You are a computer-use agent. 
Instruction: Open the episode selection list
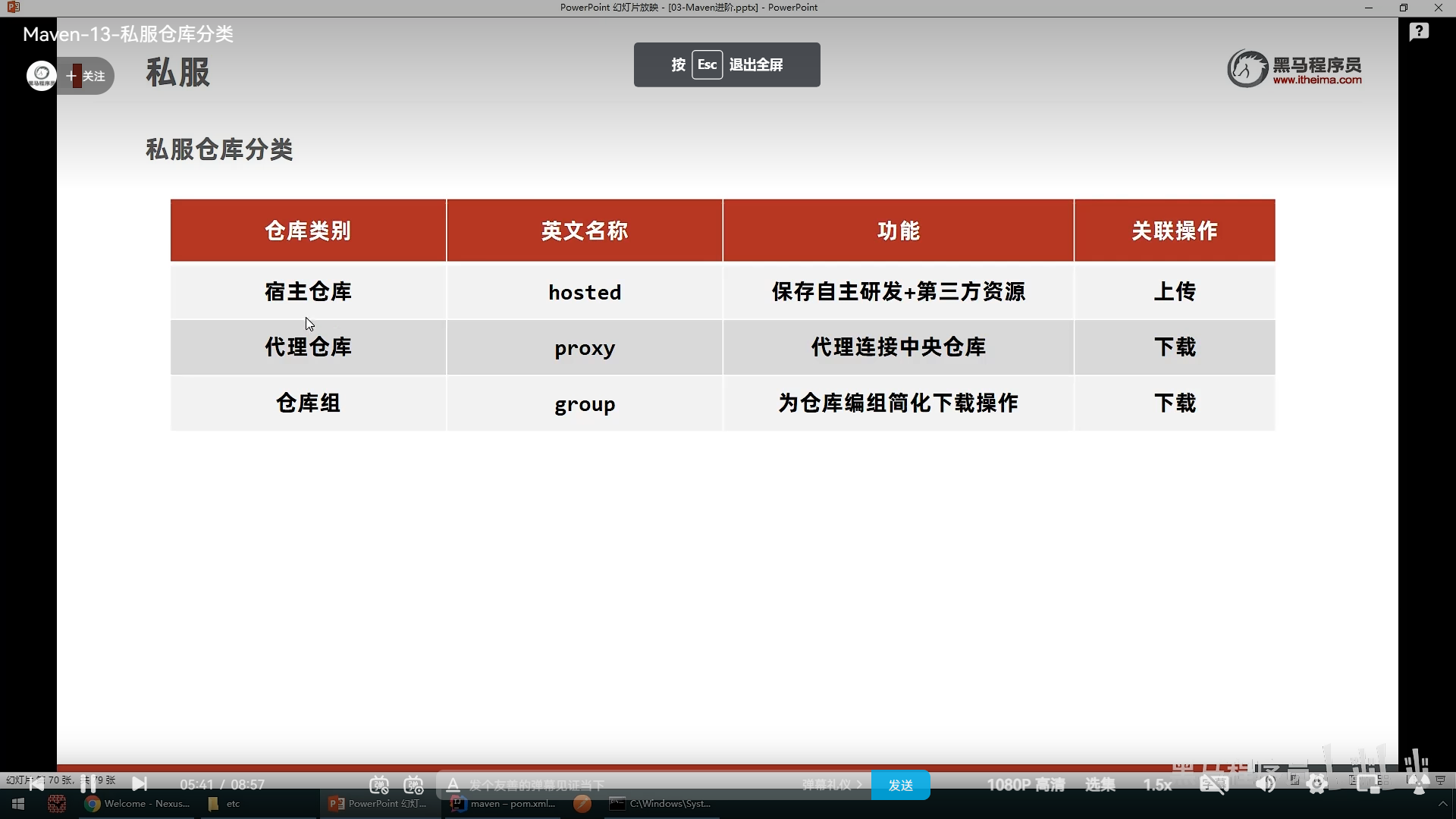[x=1100, y=785]
